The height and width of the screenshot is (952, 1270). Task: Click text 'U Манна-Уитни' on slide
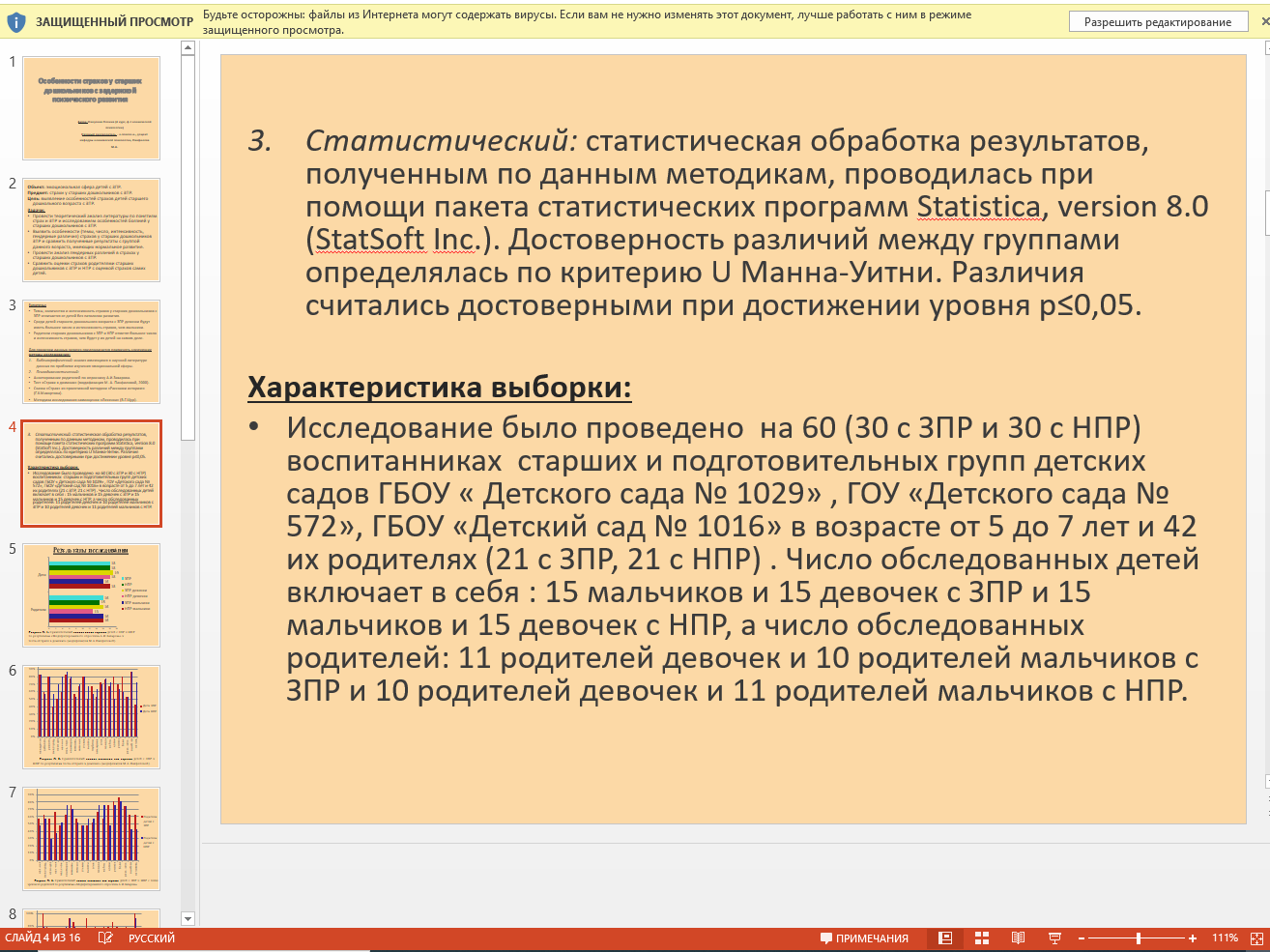tap(826, 273)
